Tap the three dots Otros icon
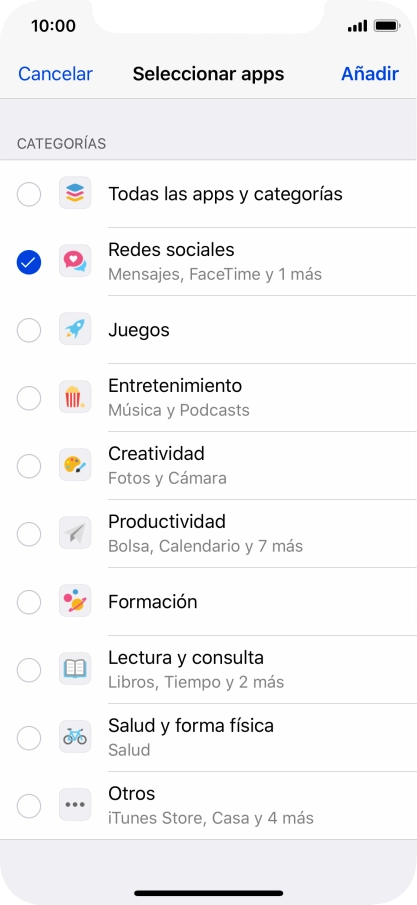417x905 pixels. click(75, 806)
